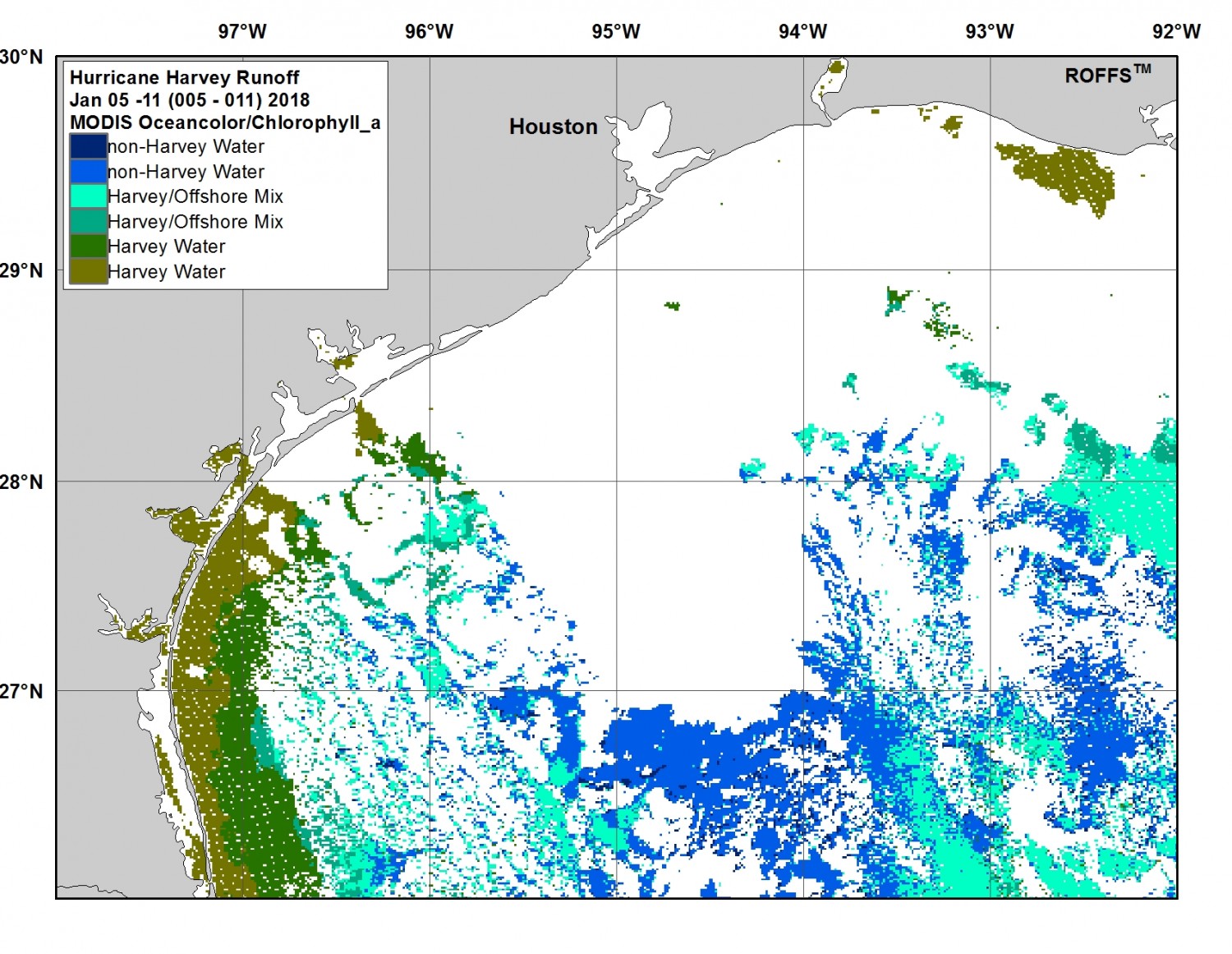Click the 92°W longitude label
The height and width of the screenshot is (954, 1232).
tap(1175, 32)
